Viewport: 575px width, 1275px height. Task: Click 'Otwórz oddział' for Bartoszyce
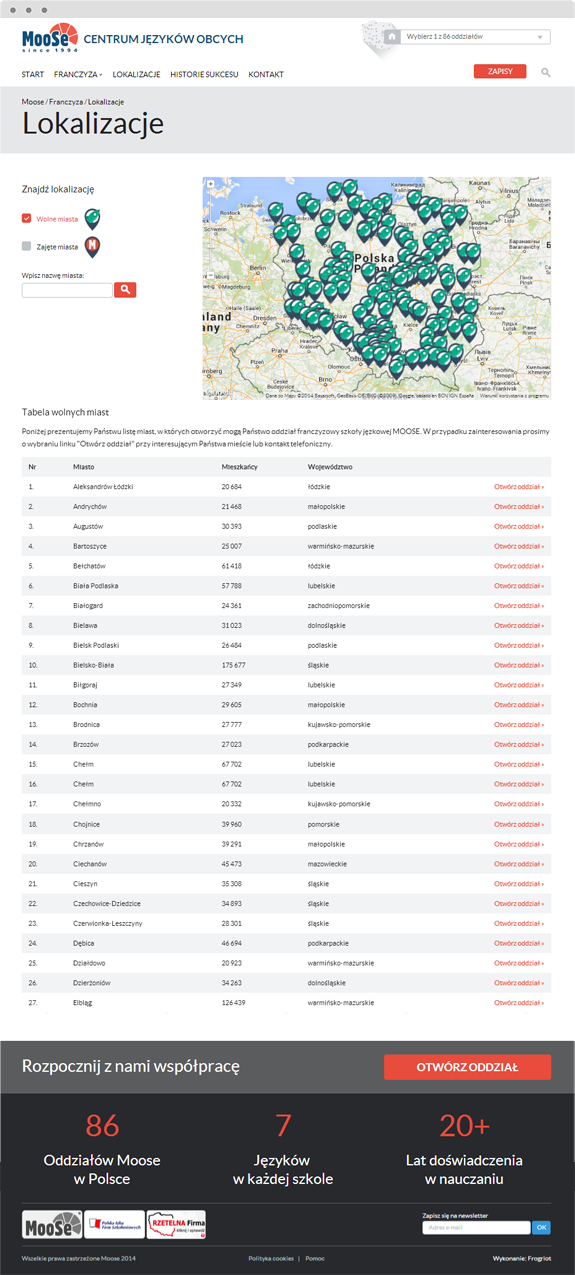coord(518,546)
